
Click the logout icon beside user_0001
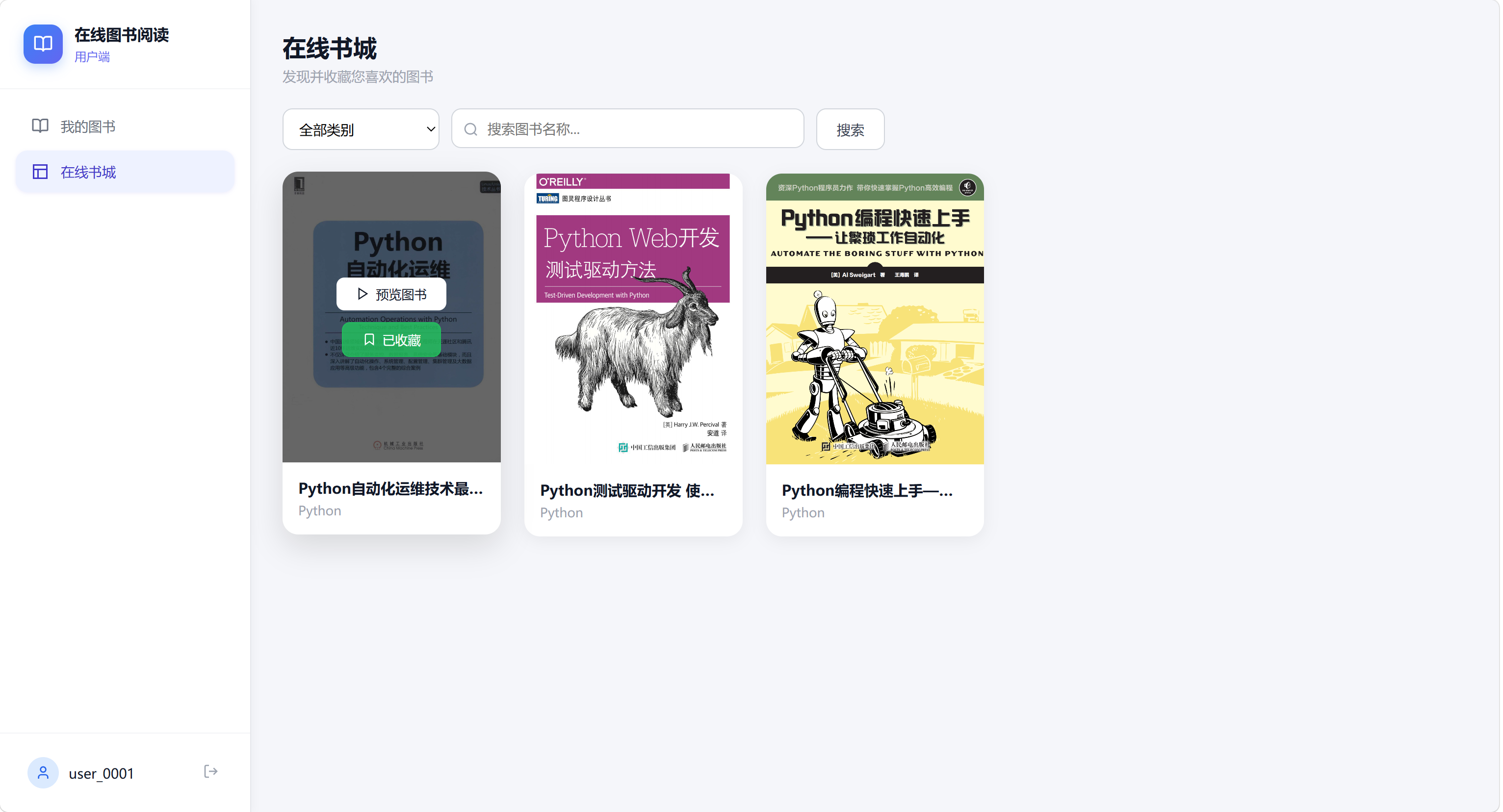point(210,772)
